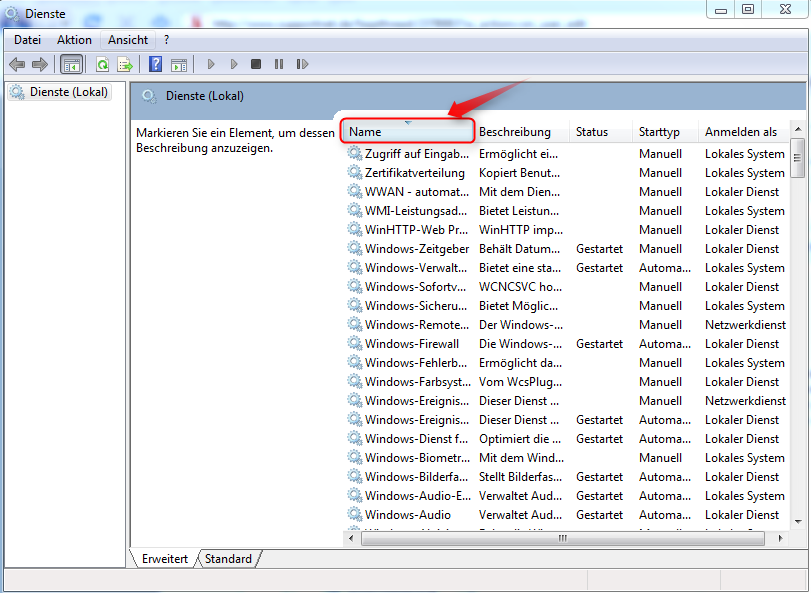Refresh the services list

coord(102,64)
